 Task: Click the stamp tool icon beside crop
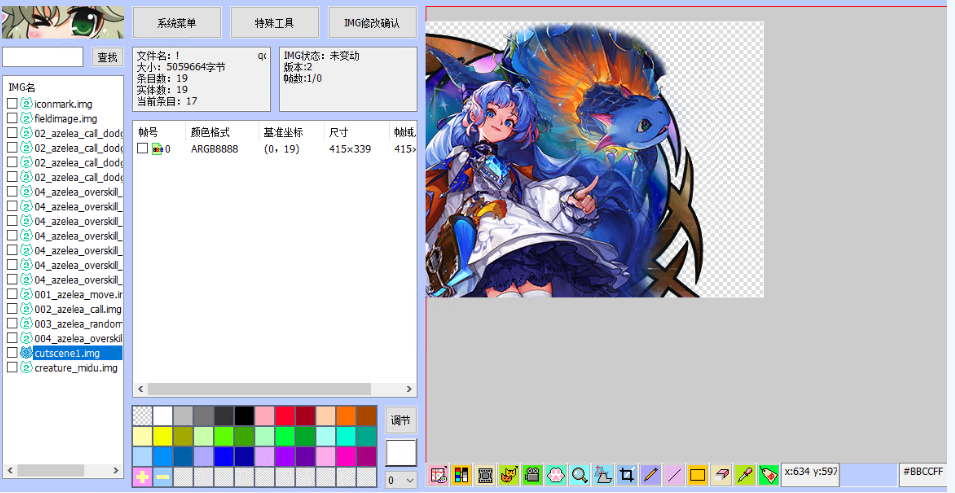pos(603,474)
